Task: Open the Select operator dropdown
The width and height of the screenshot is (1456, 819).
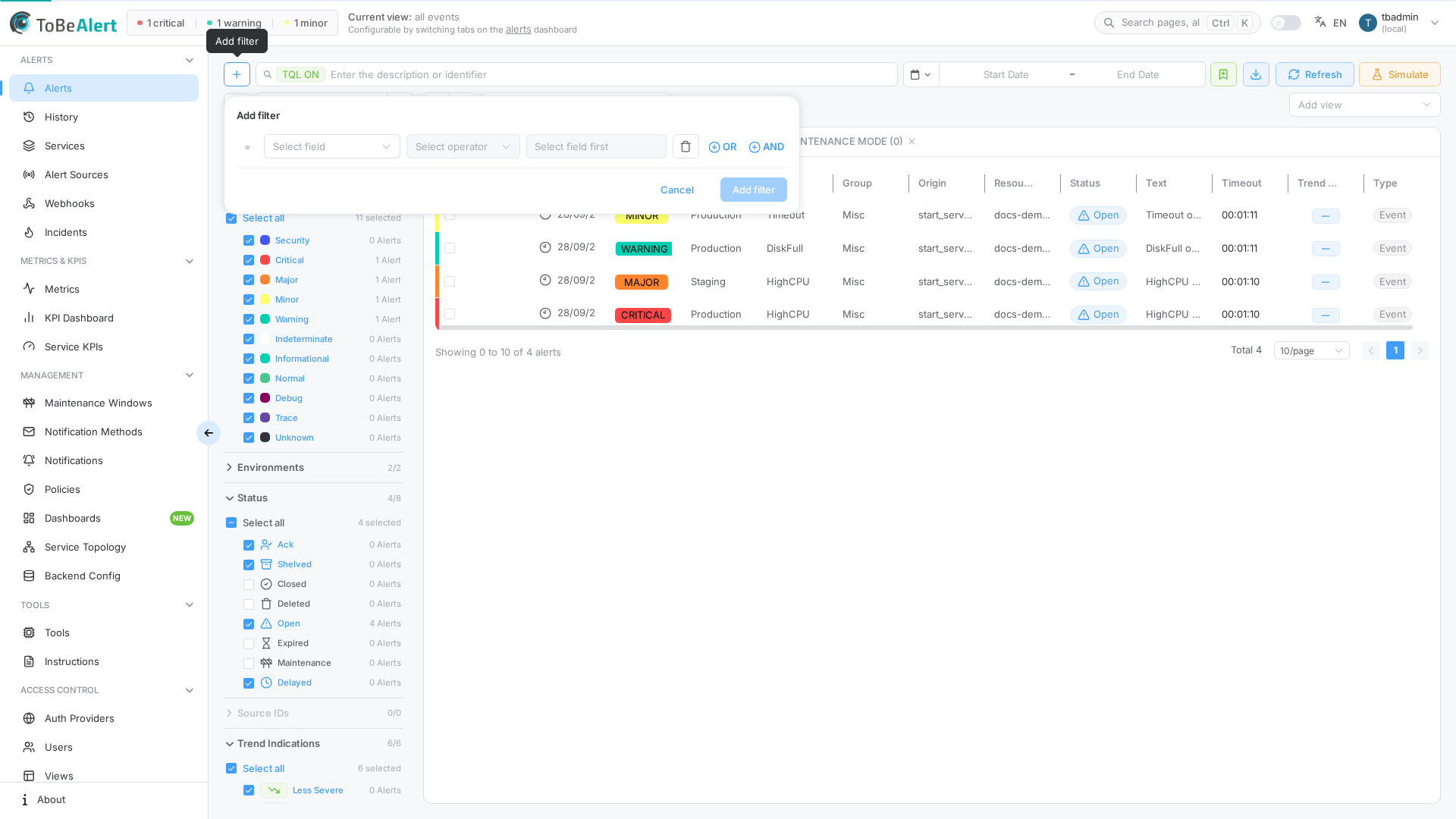Action: [463, 146]
